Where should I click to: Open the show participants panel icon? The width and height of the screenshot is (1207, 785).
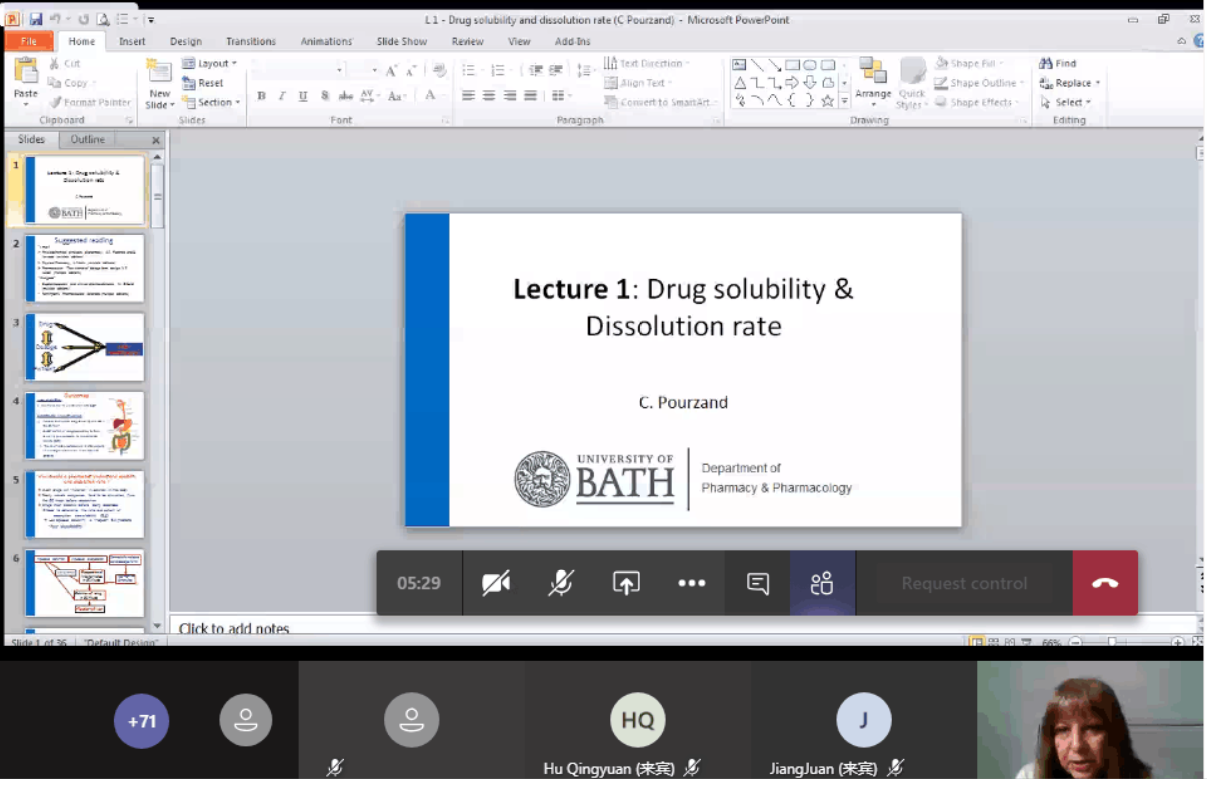coord(822,583)
